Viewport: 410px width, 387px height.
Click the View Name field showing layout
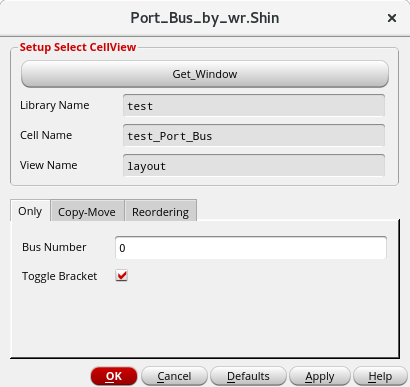(254, 165)
